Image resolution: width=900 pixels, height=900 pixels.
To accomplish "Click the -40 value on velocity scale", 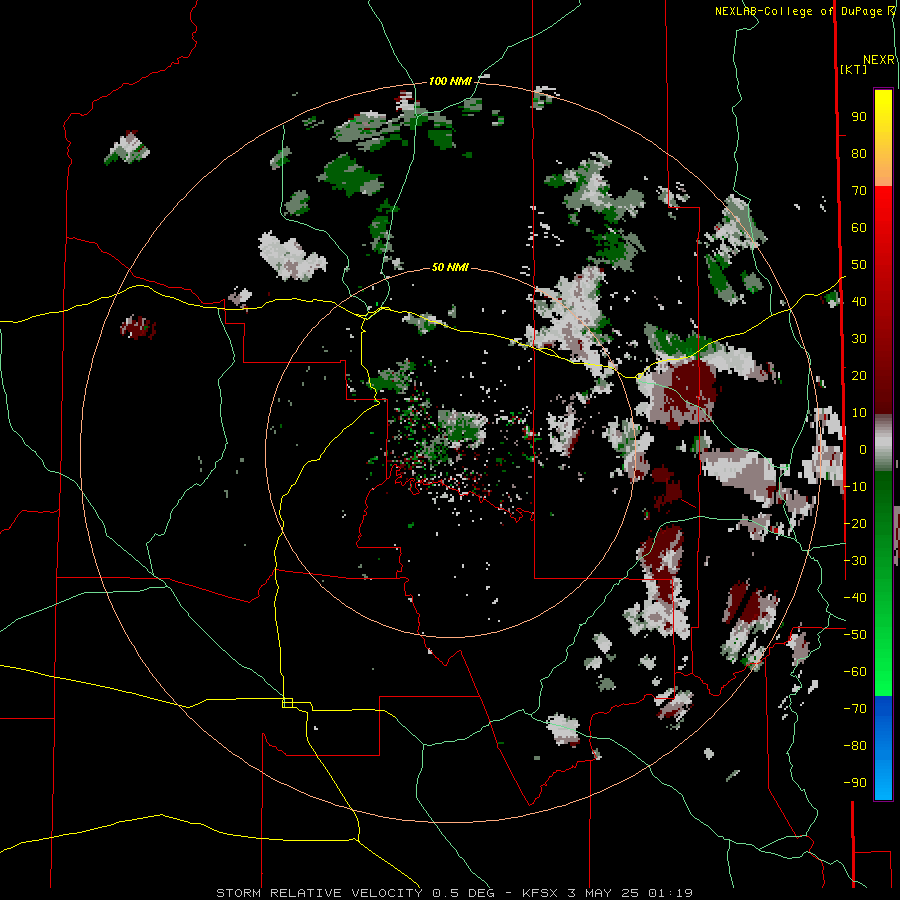I will [855, 598].
